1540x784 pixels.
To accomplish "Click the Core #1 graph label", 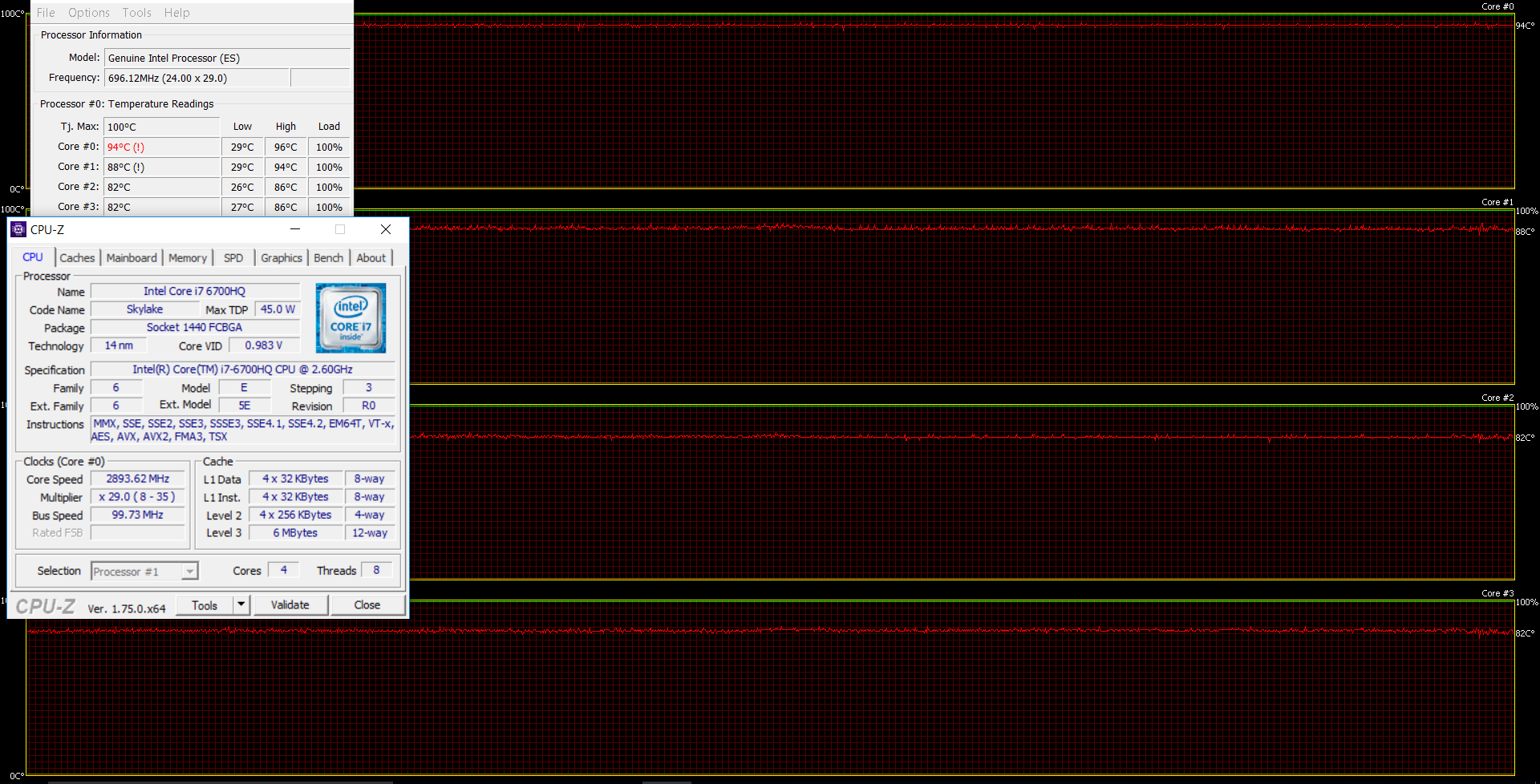I will 1497,202.
